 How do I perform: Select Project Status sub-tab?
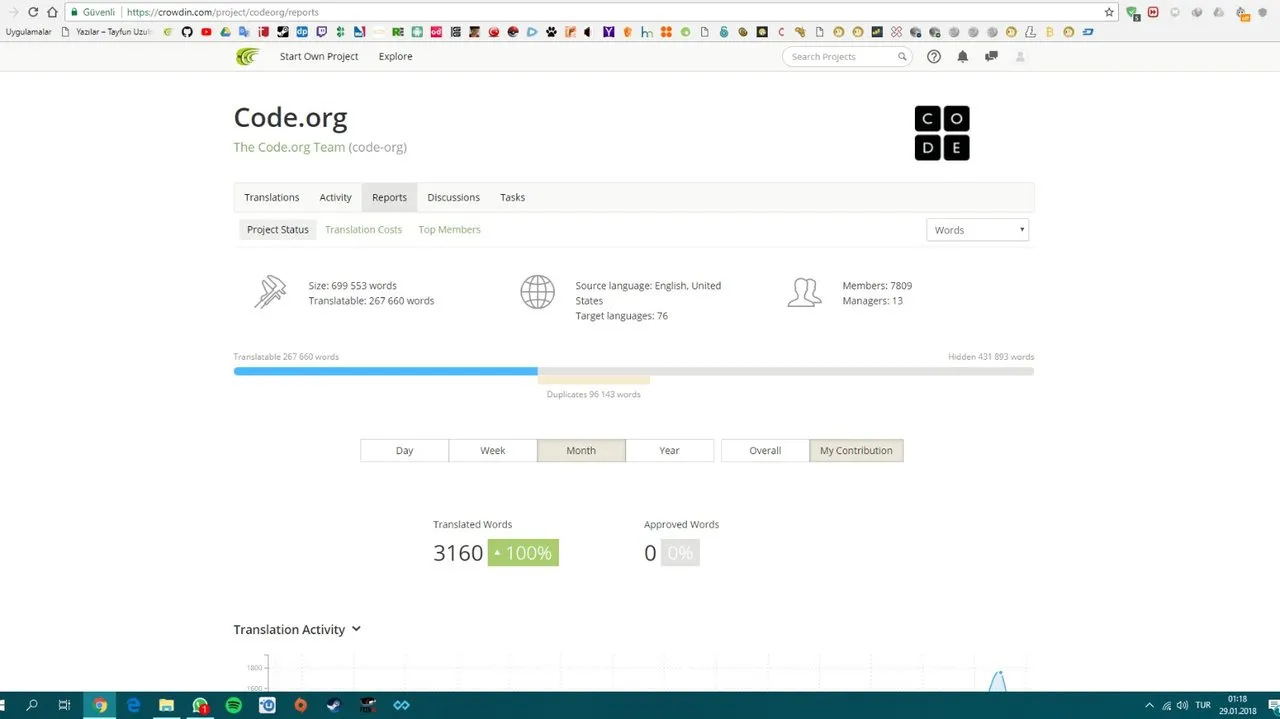(278, 230)
